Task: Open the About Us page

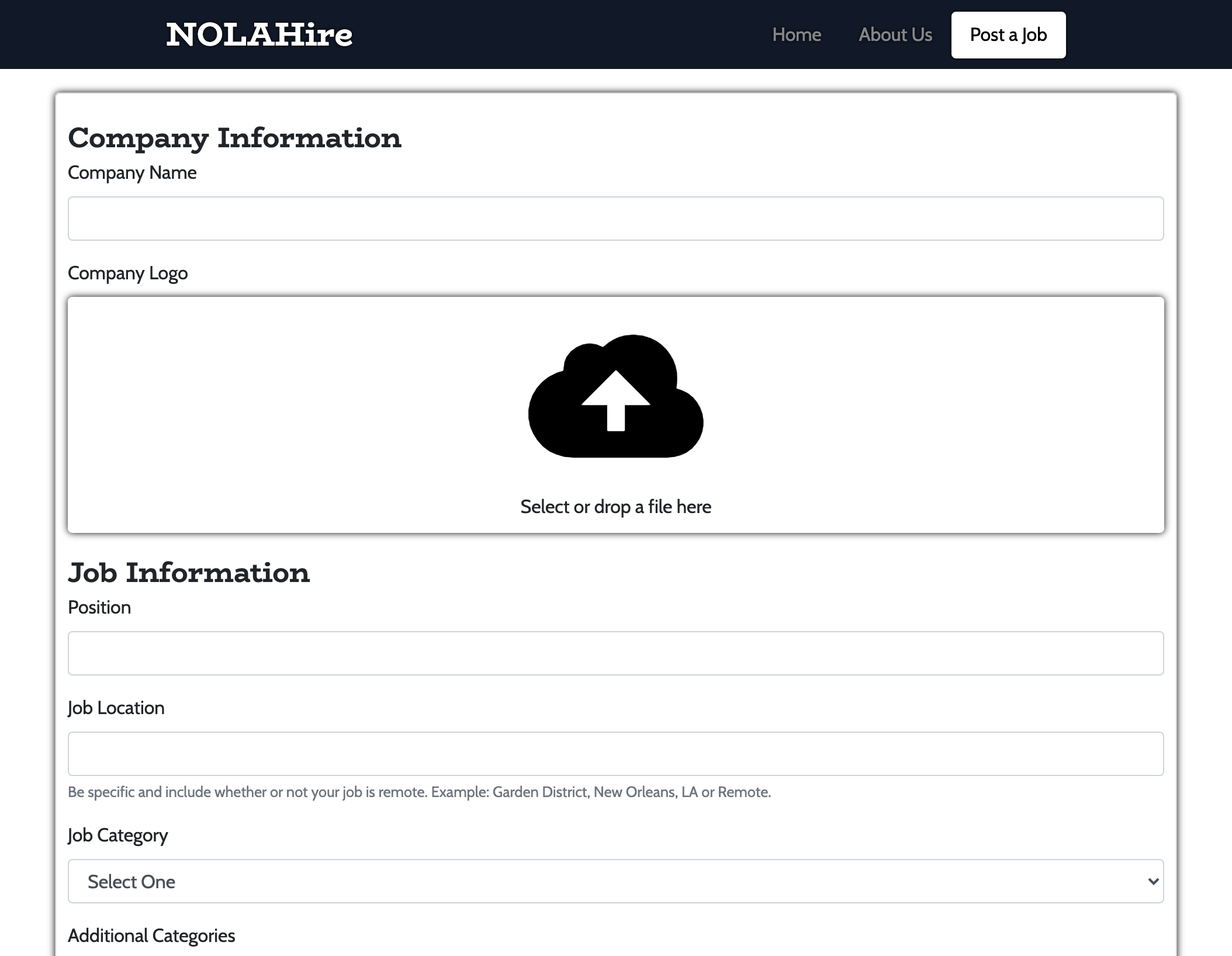Action: click(894, 34)
